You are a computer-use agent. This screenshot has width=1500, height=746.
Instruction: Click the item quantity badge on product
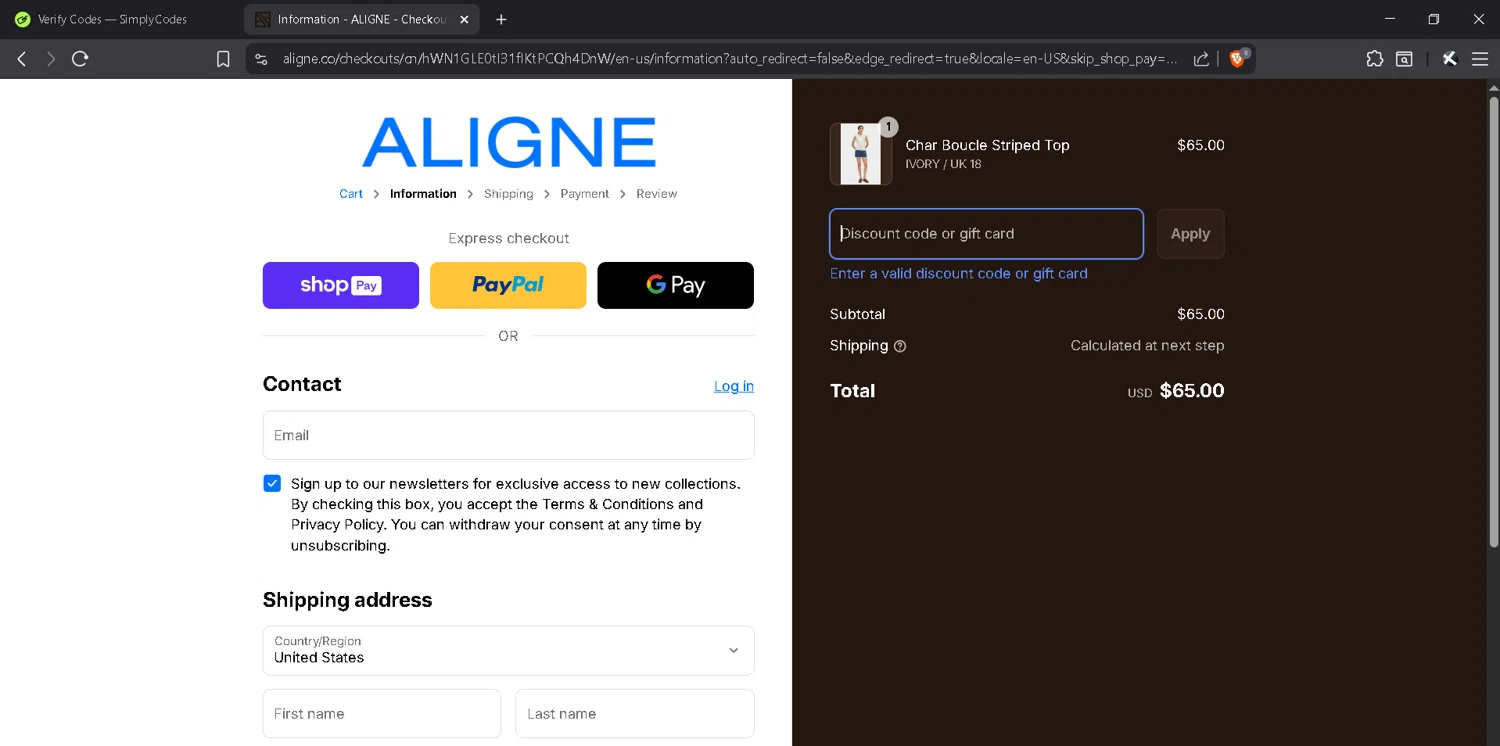pyautogui.click(x=888, y=127)
